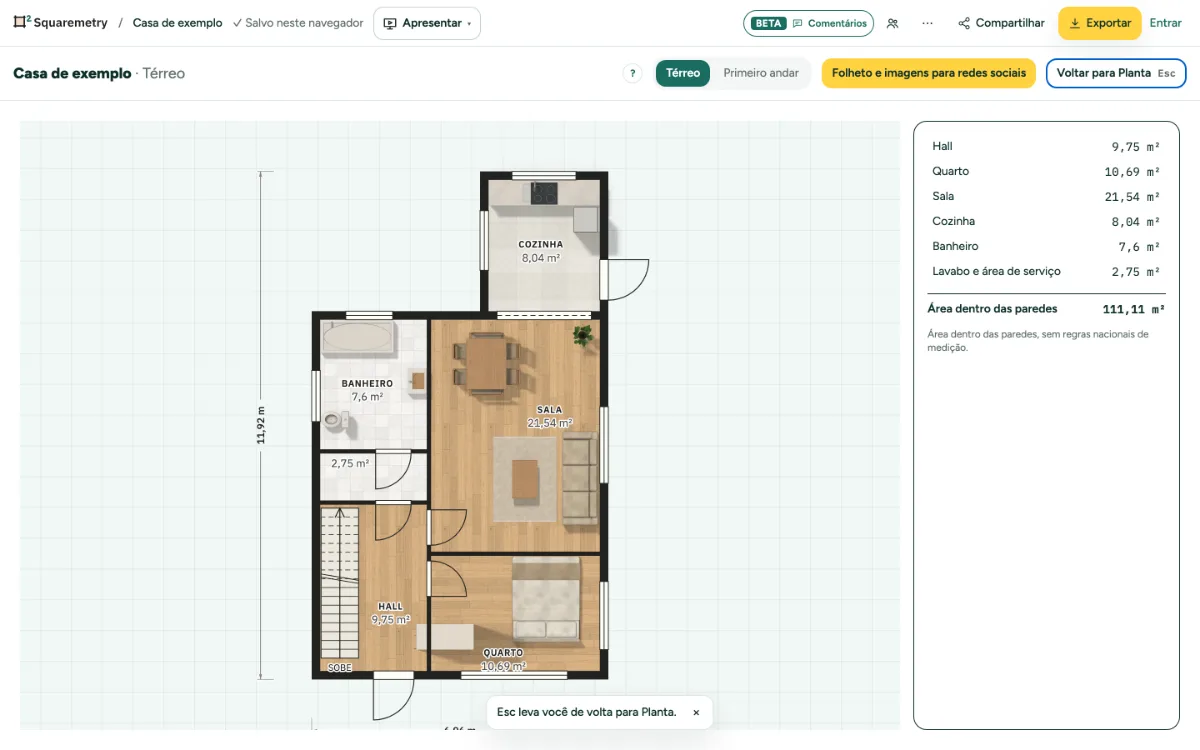
Task: Click the yellow Exportar button
Action: 1099,23
